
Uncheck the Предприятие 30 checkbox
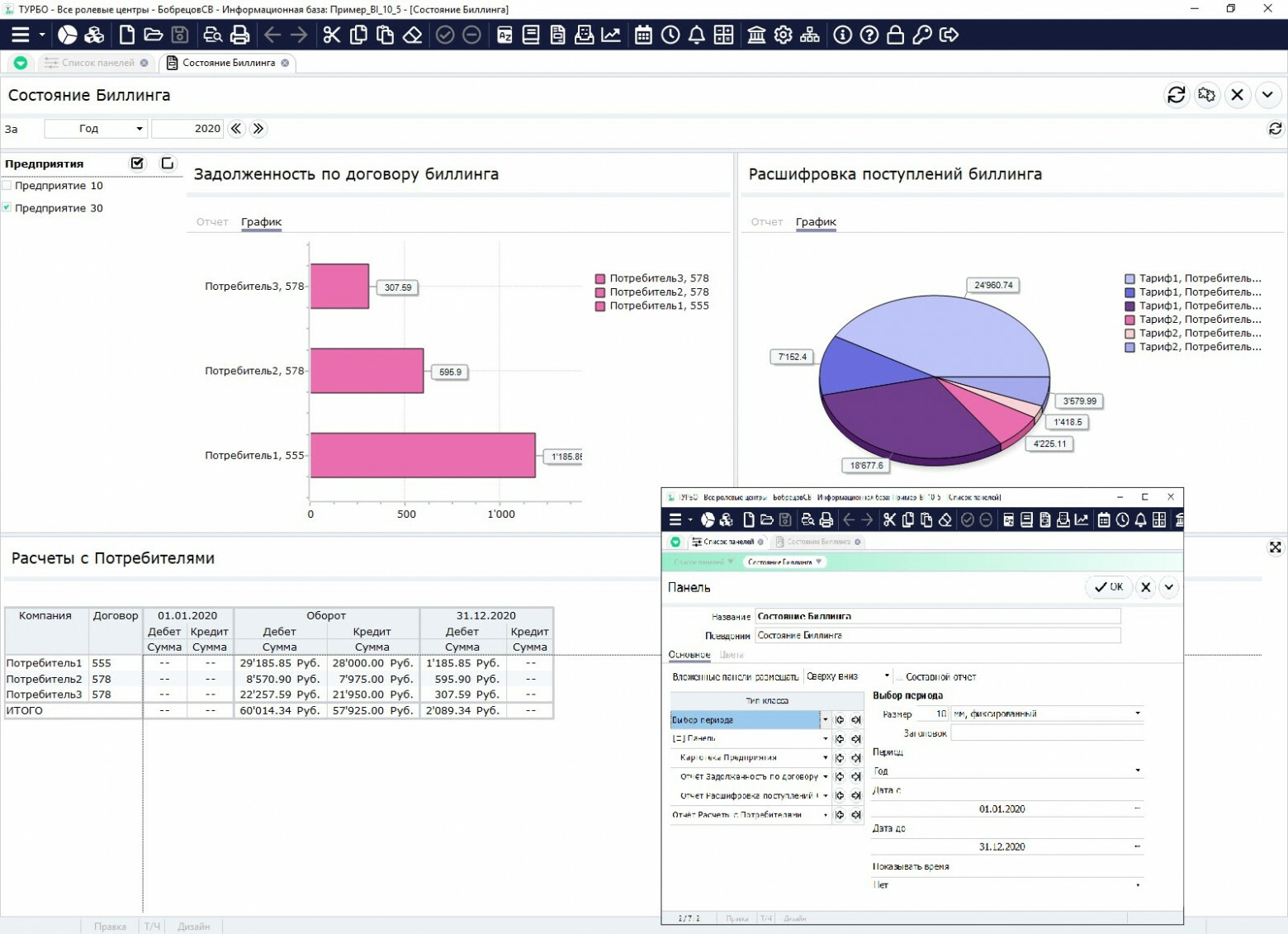click(7, 208)
